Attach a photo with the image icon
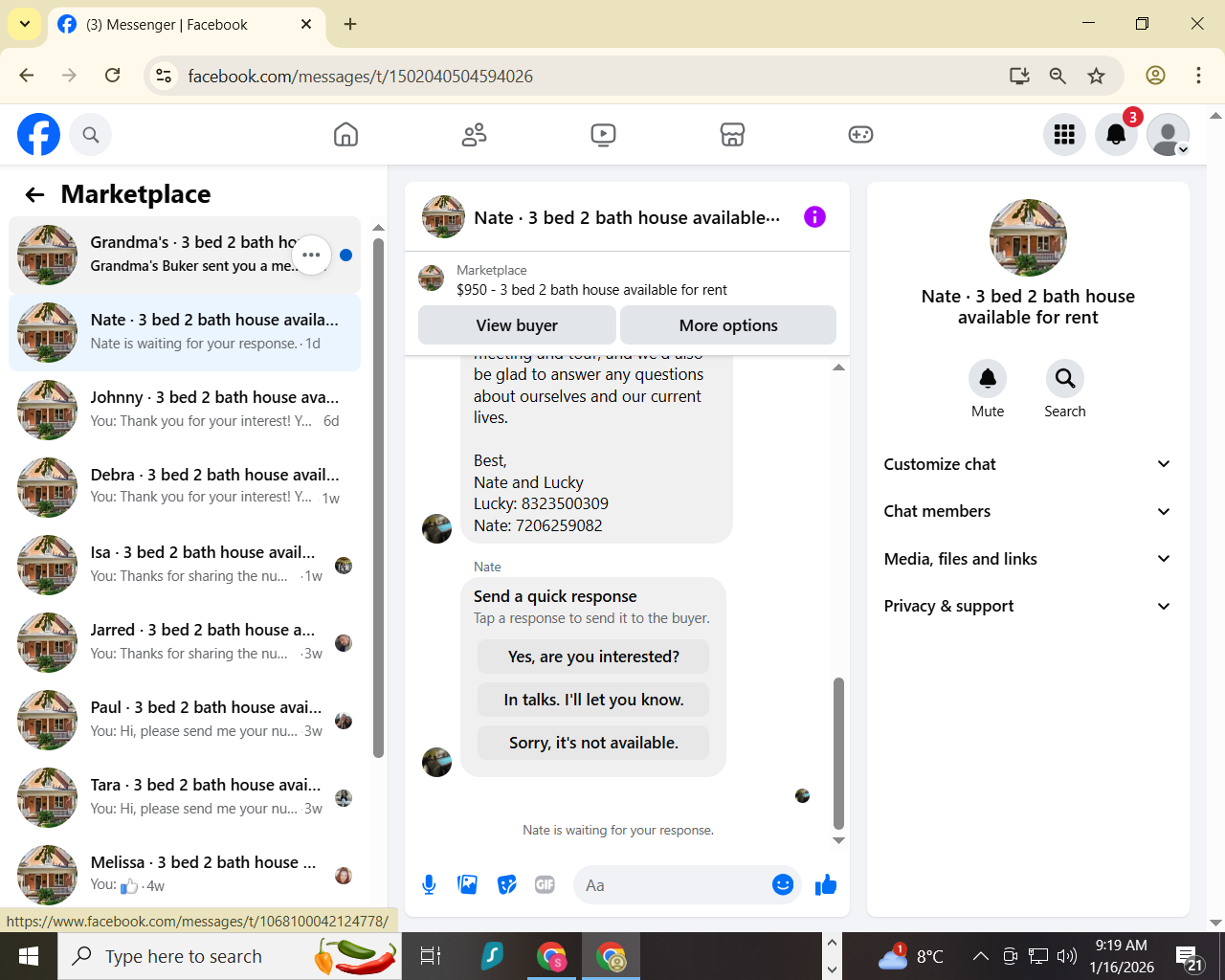1225x980 pixels. (468, 885)
